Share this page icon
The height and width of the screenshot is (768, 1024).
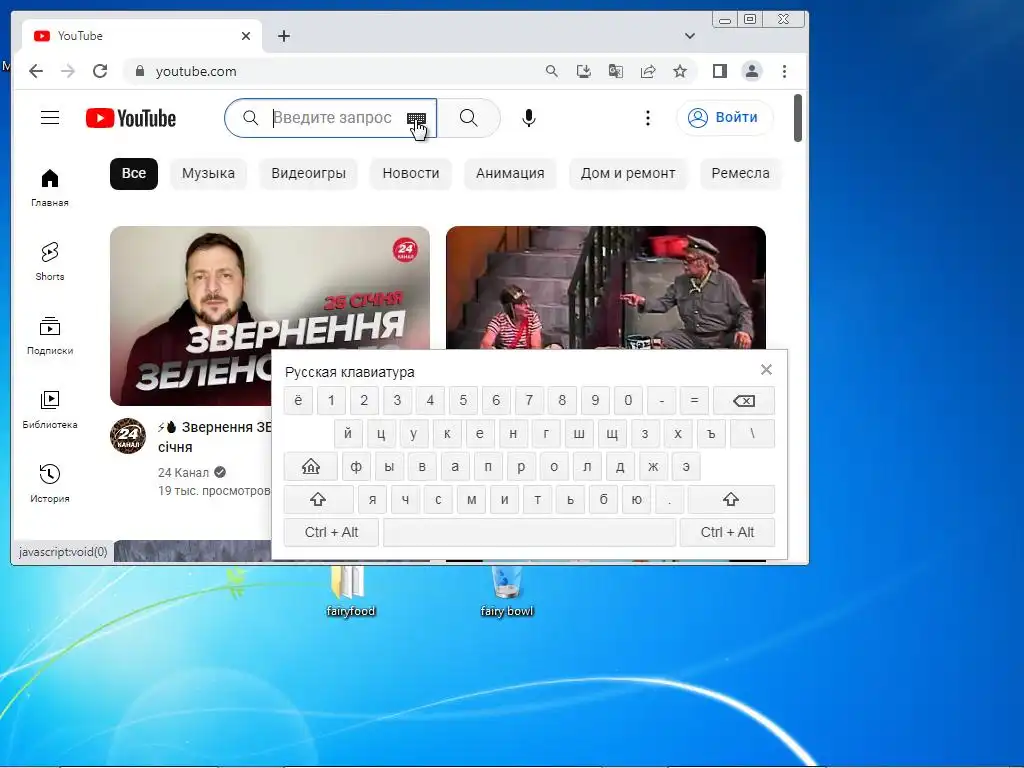[648, 71]
